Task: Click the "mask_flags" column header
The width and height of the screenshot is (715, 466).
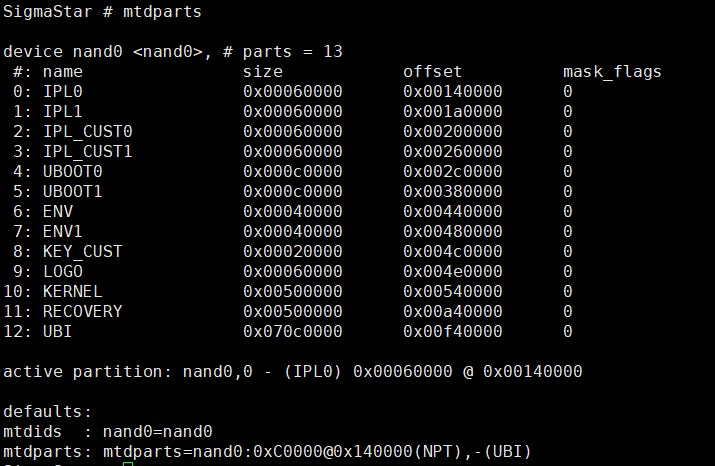Action: pos(612,72)
